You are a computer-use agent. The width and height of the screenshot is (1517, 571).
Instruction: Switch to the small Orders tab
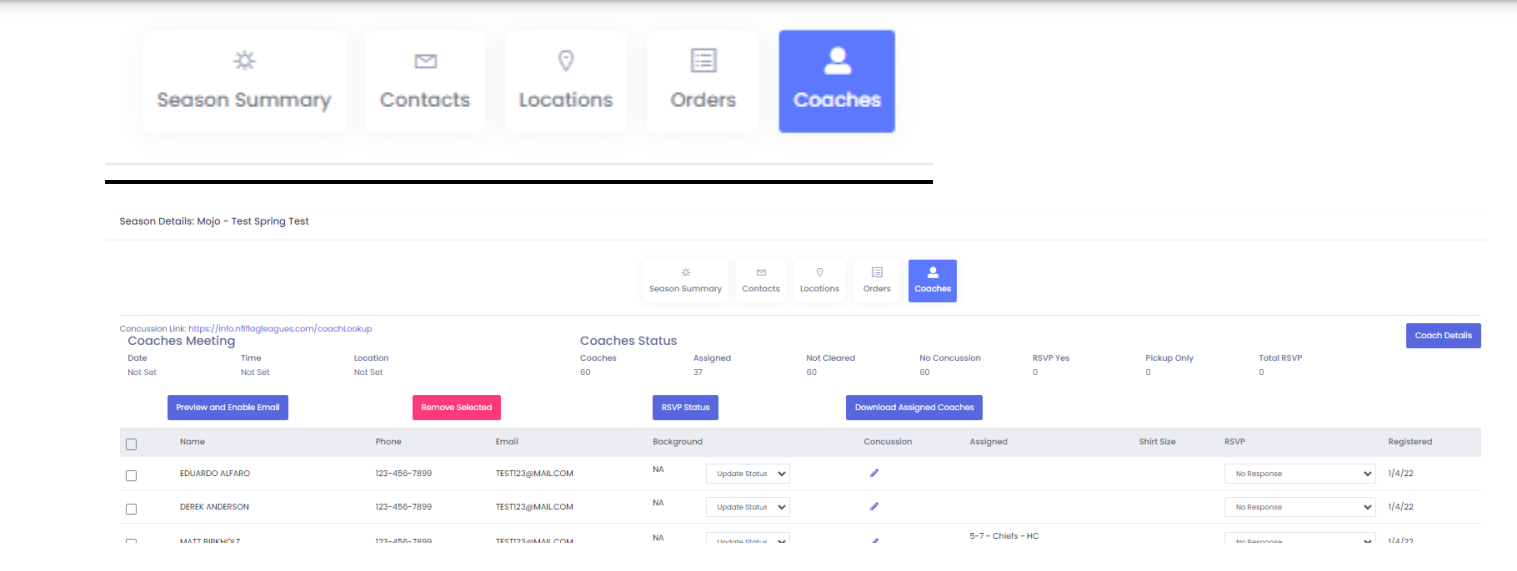click(x=876, y=280)
